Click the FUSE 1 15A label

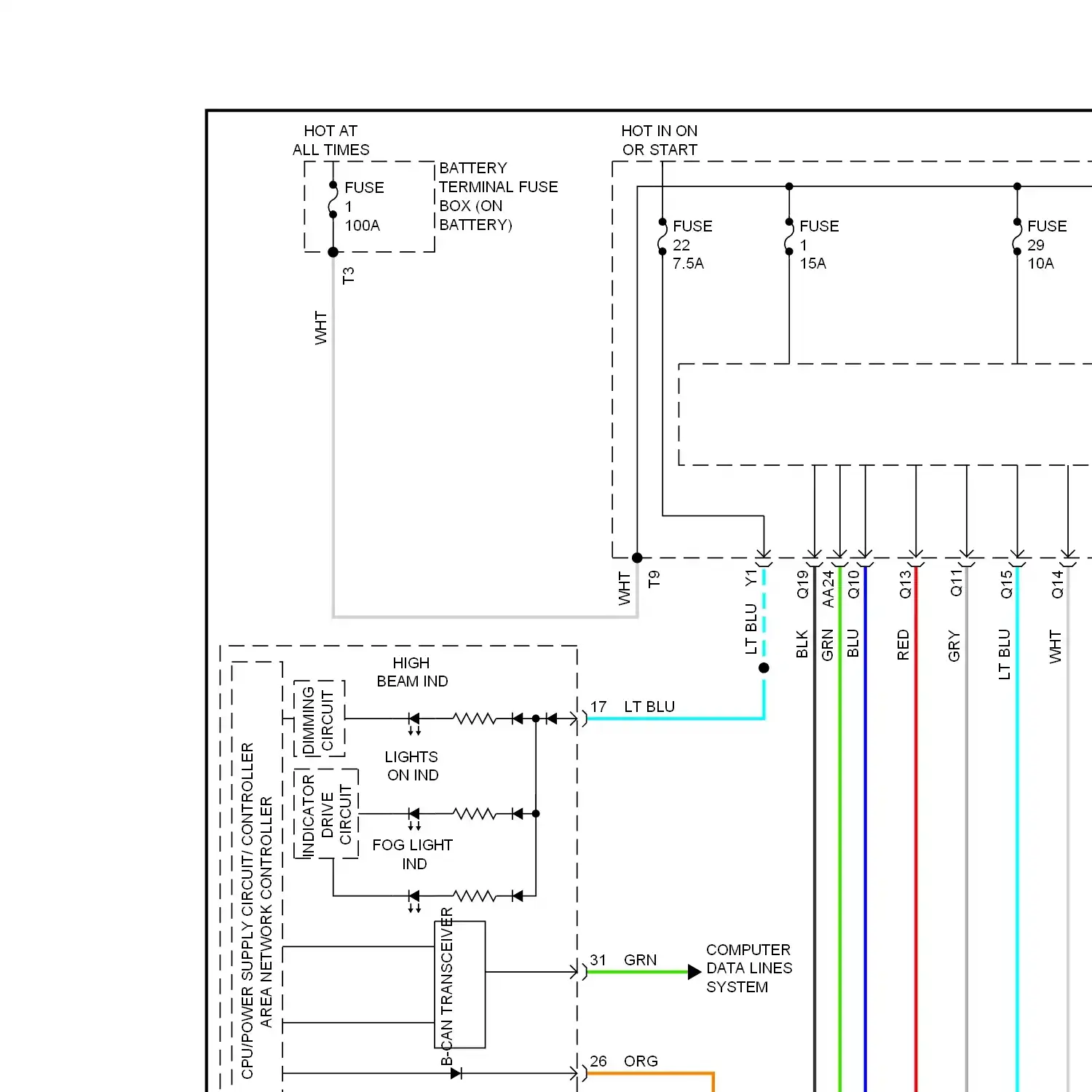819,245
